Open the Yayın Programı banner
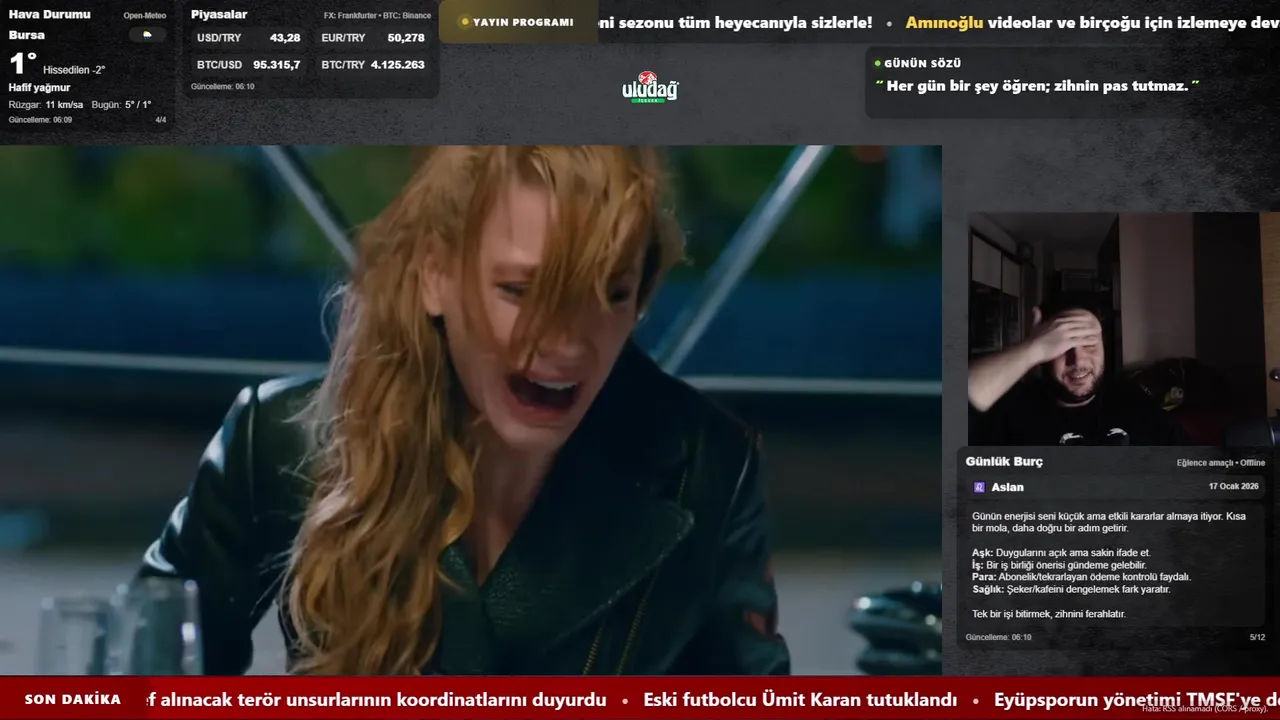 point(518,22)
